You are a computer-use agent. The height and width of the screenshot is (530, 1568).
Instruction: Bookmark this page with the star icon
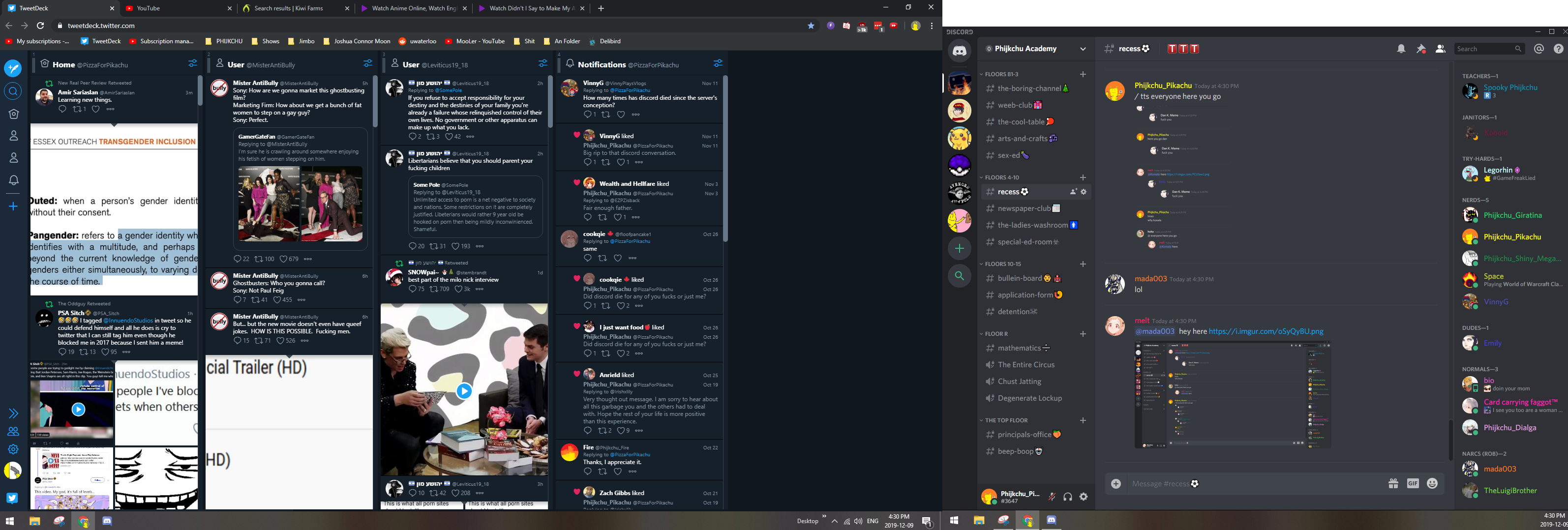coord(811,26)
